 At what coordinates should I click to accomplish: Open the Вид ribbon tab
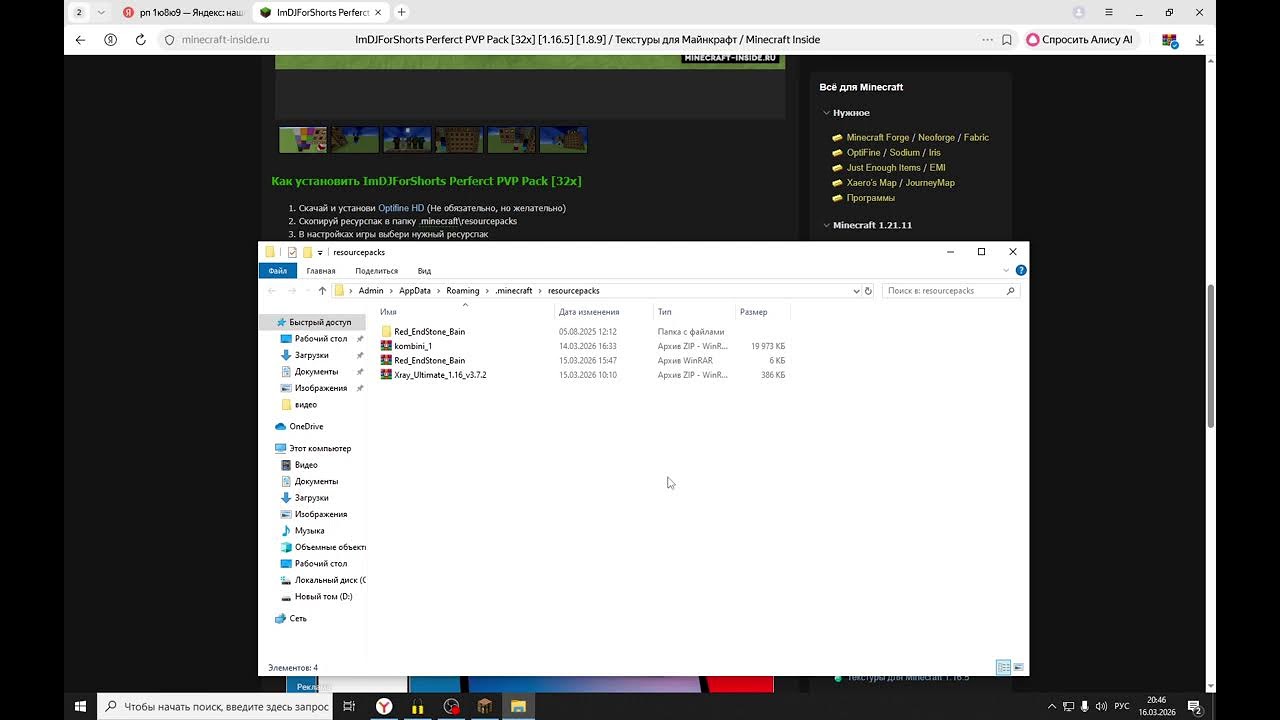(424, 271)
